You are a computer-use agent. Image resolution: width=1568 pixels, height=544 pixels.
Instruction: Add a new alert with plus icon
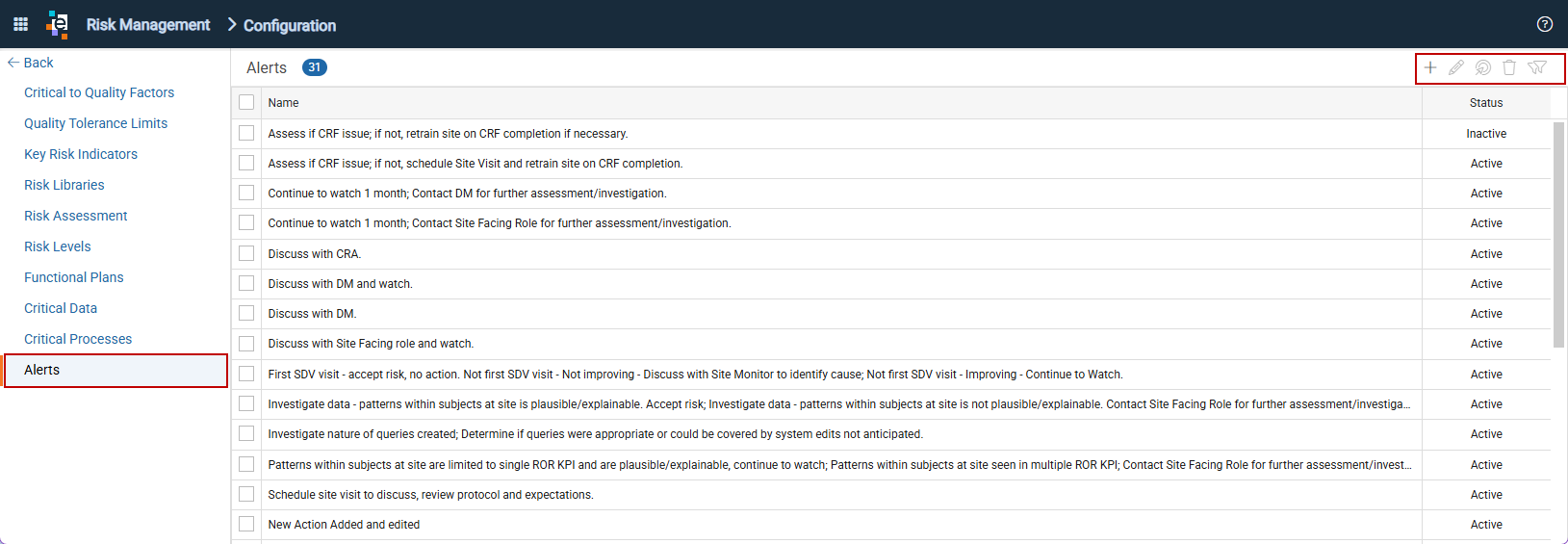tap(1430, 67)
